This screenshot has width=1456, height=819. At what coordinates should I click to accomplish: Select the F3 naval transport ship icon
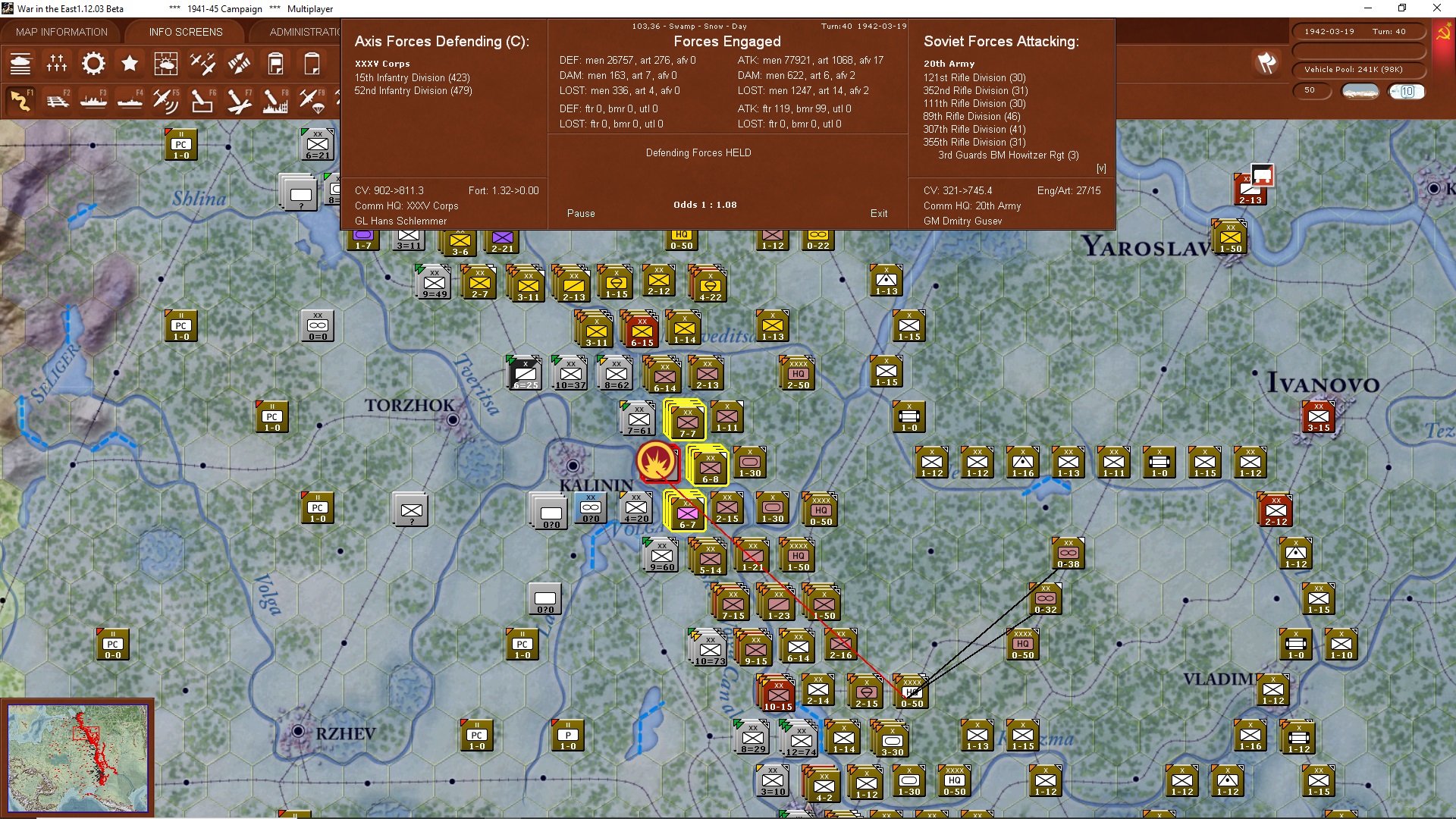click(93, 100)
